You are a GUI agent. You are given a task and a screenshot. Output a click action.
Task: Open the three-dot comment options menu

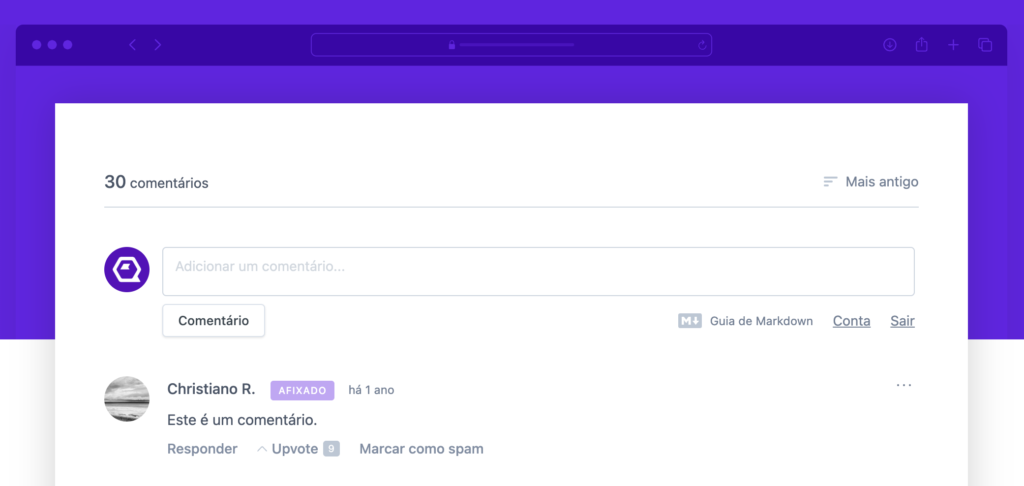(x=904, y=385)
